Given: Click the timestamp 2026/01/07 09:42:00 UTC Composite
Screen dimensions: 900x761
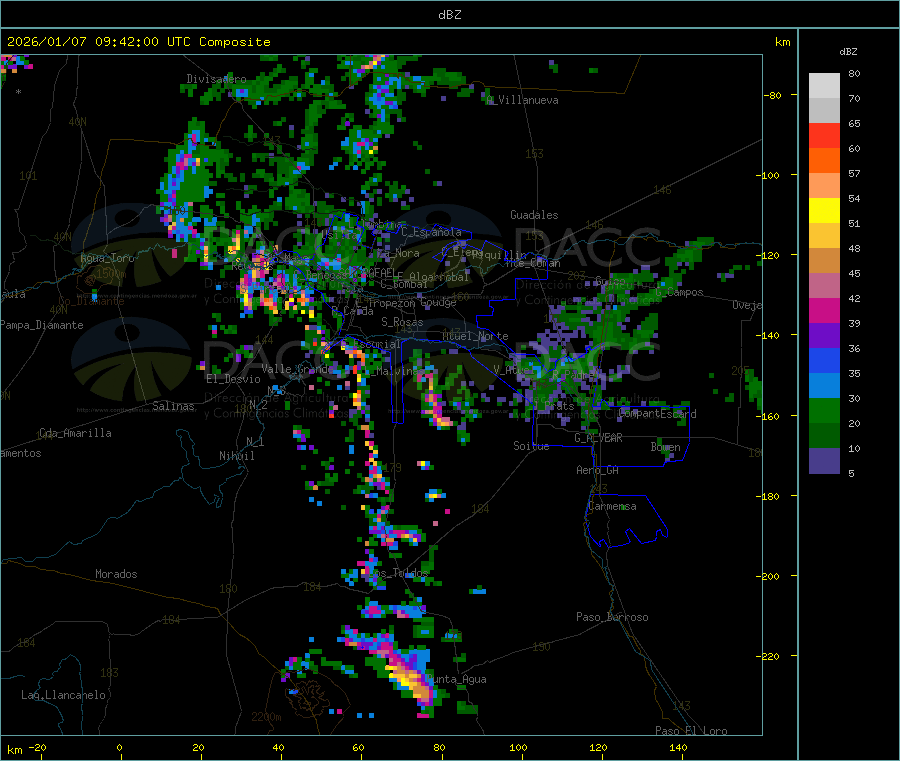Looking at the screenshot, I should [x=138, y=42].
